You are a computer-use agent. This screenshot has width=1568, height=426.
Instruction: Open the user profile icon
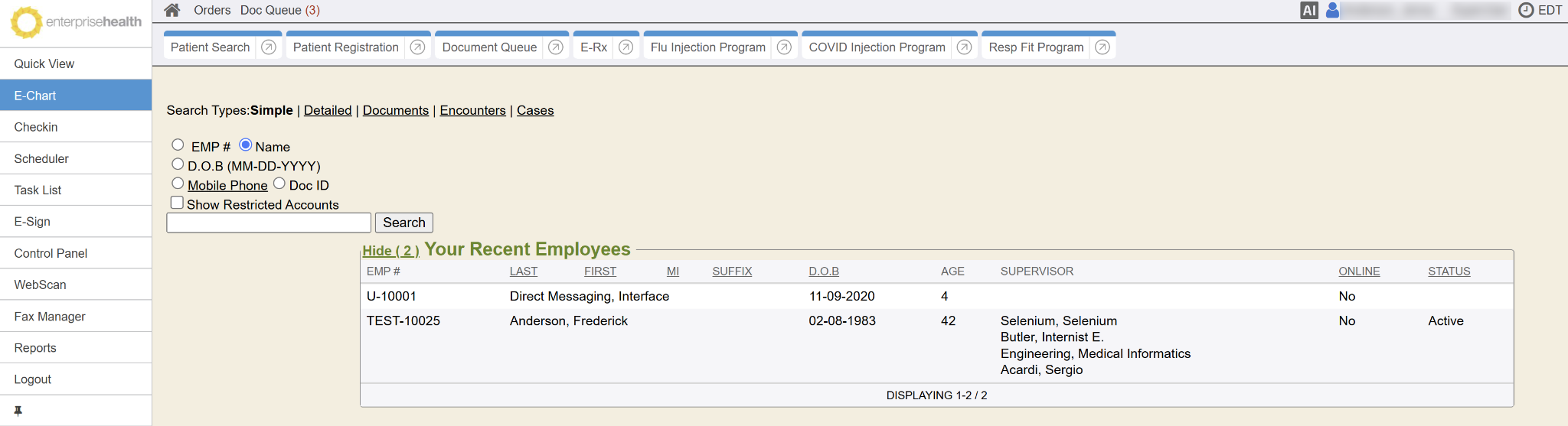click(1332, 10)
